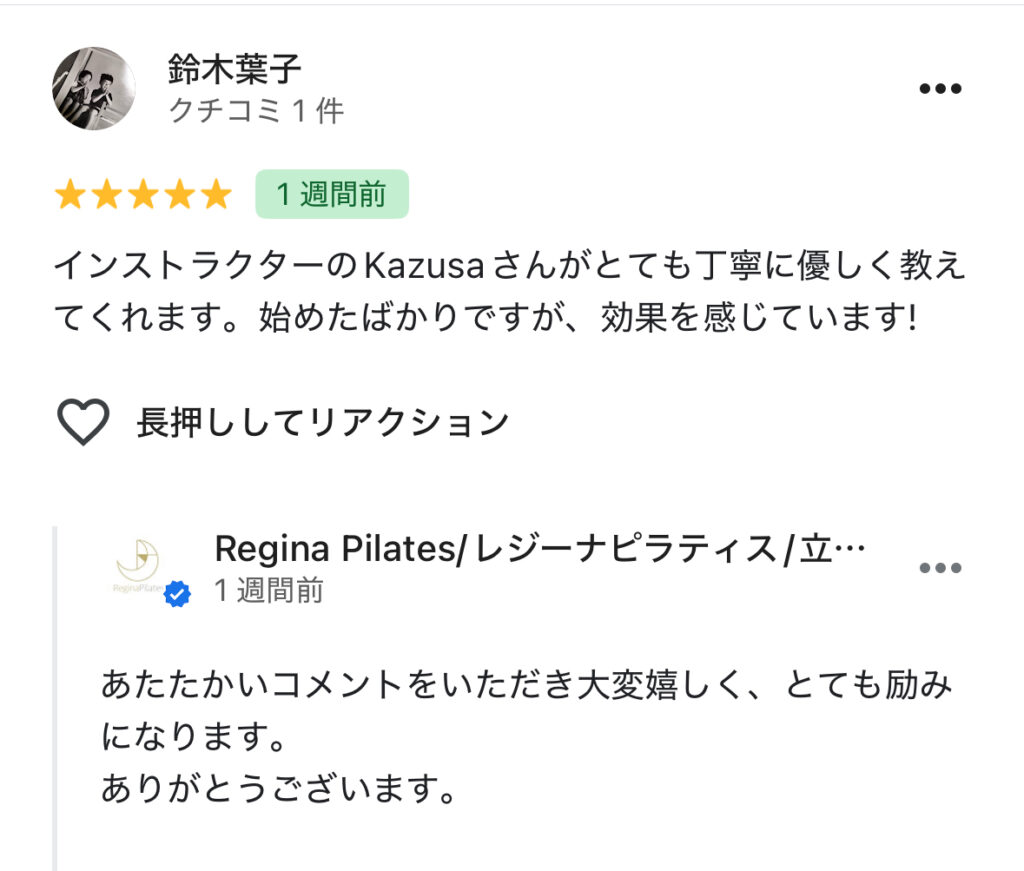Viewport: 1024px width, 871px height.
Task: Click the reply's 1 週間前 timestamp
Action: 268,590
